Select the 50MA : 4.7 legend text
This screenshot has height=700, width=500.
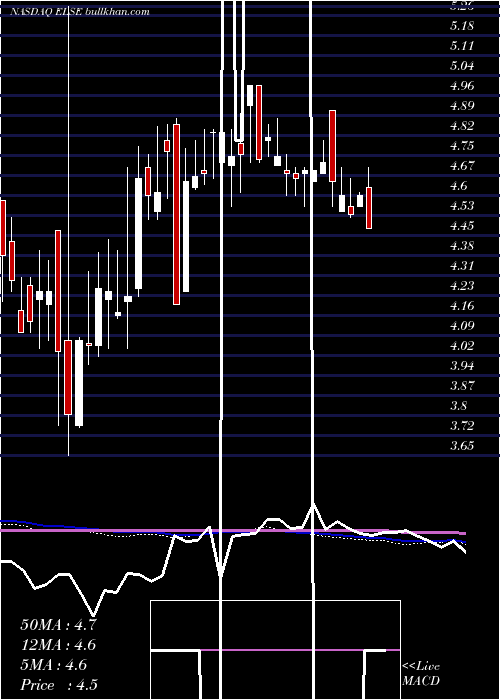click(x=58, y=625)
